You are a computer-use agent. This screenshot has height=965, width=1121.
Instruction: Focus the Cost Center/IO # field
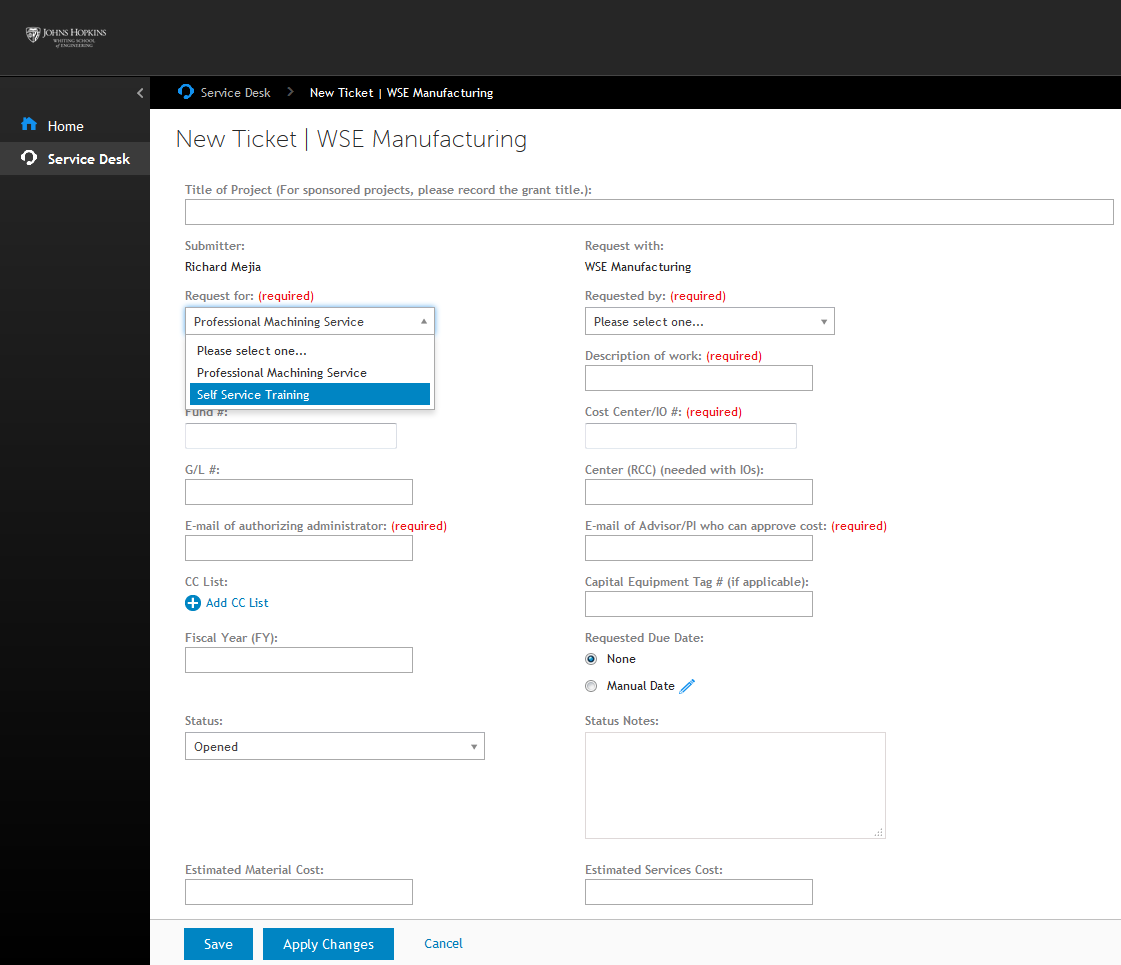pos(691,436)
